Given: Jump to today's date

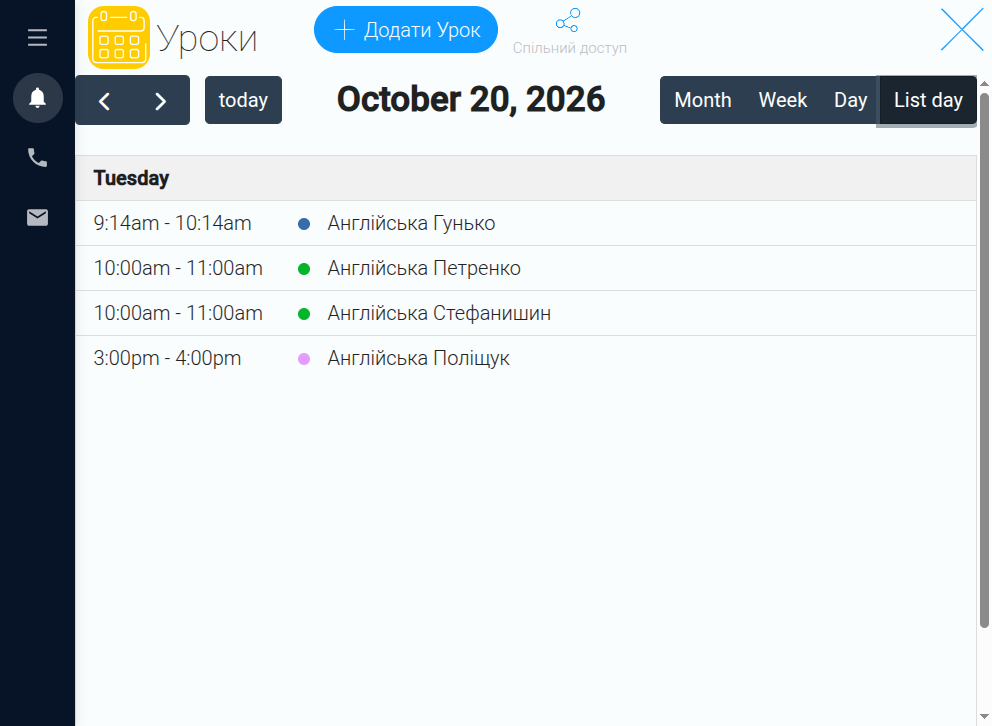Looking at the screenshot, I should pos(243,100).
